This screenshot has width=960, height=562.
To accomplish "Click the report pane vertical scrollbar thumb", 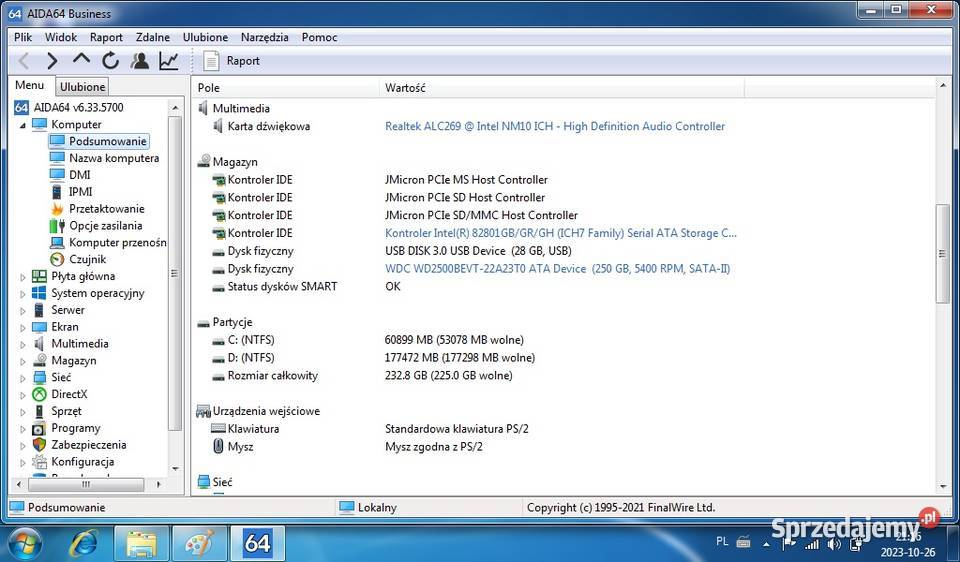I will [x=942, y=254].
